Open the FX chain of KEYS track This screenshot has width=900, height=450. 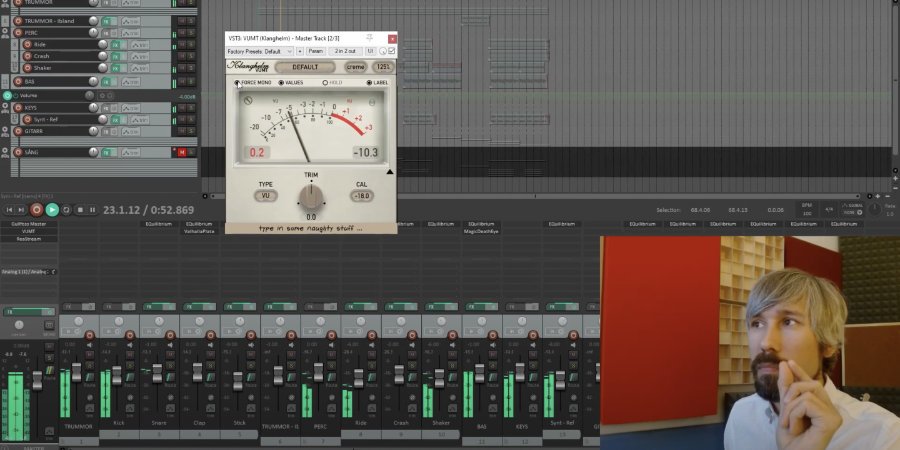tap(106, 108)
